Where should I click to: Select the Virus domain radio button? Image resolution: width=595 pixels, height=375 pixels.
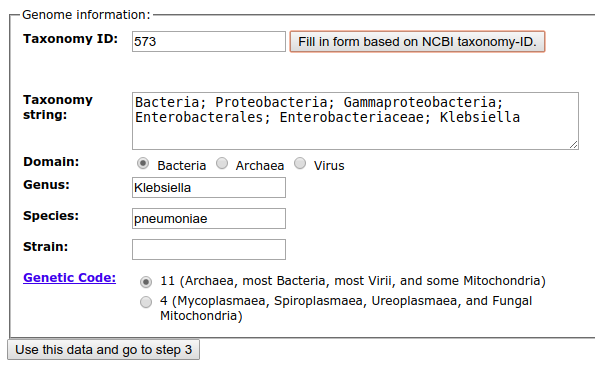click(x=300, y=164)
